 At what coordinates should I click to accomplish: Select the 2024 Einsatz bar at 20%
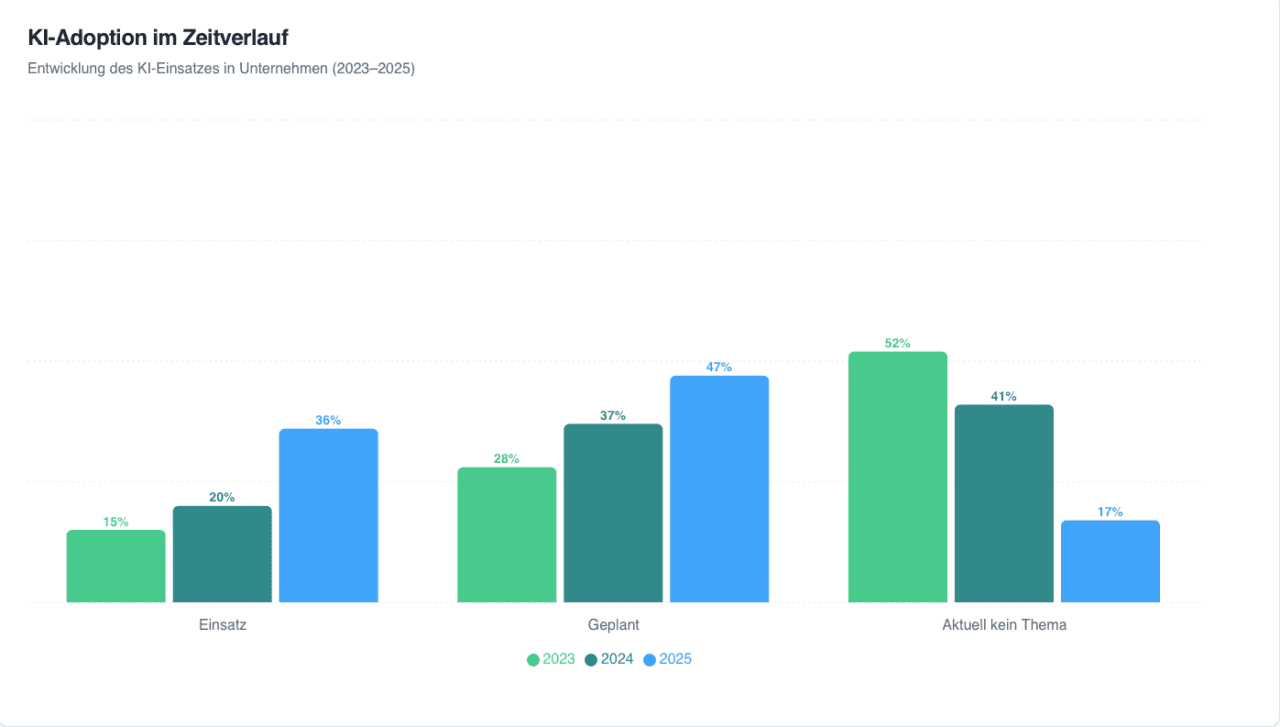222,554
